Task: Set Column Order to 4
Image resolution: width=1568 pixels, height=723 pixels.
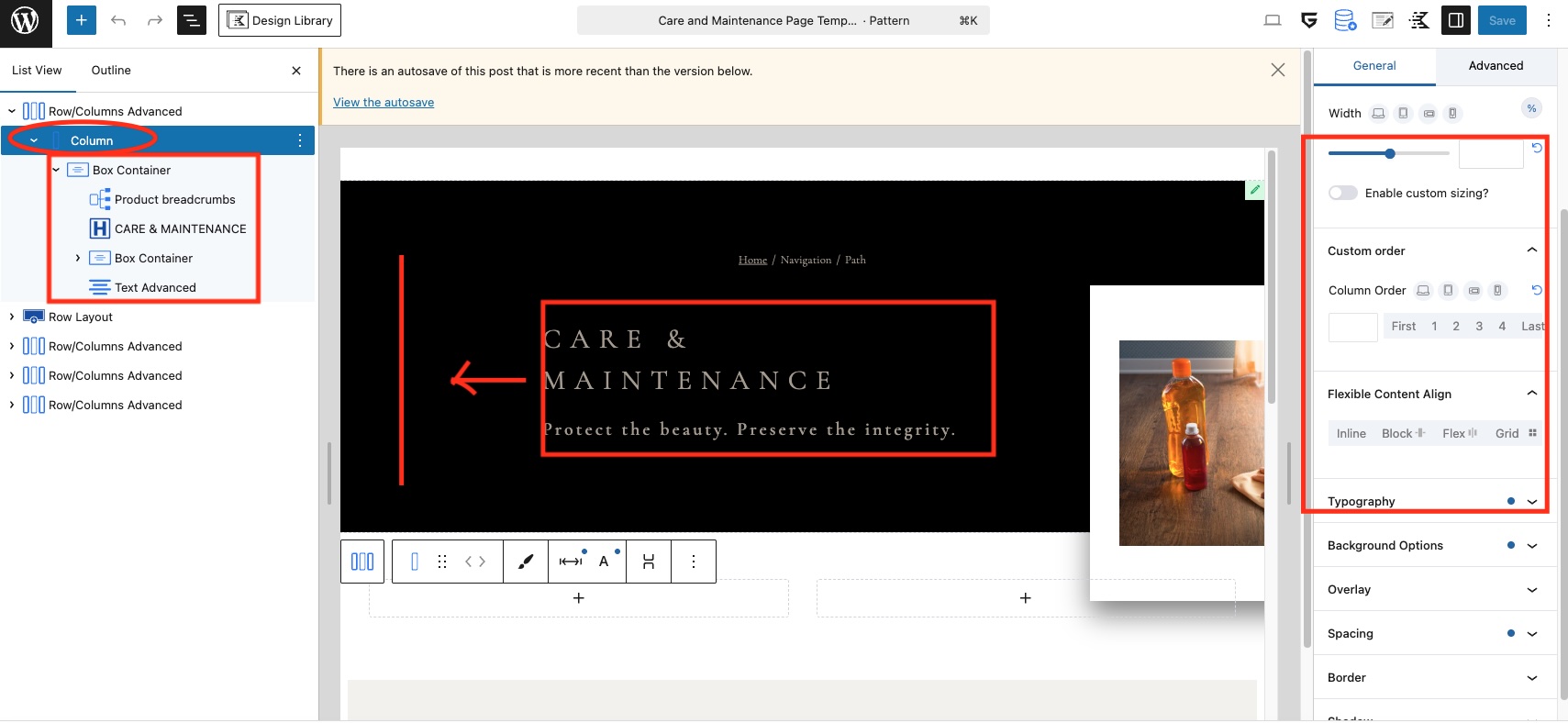Action: [1502, 326]
